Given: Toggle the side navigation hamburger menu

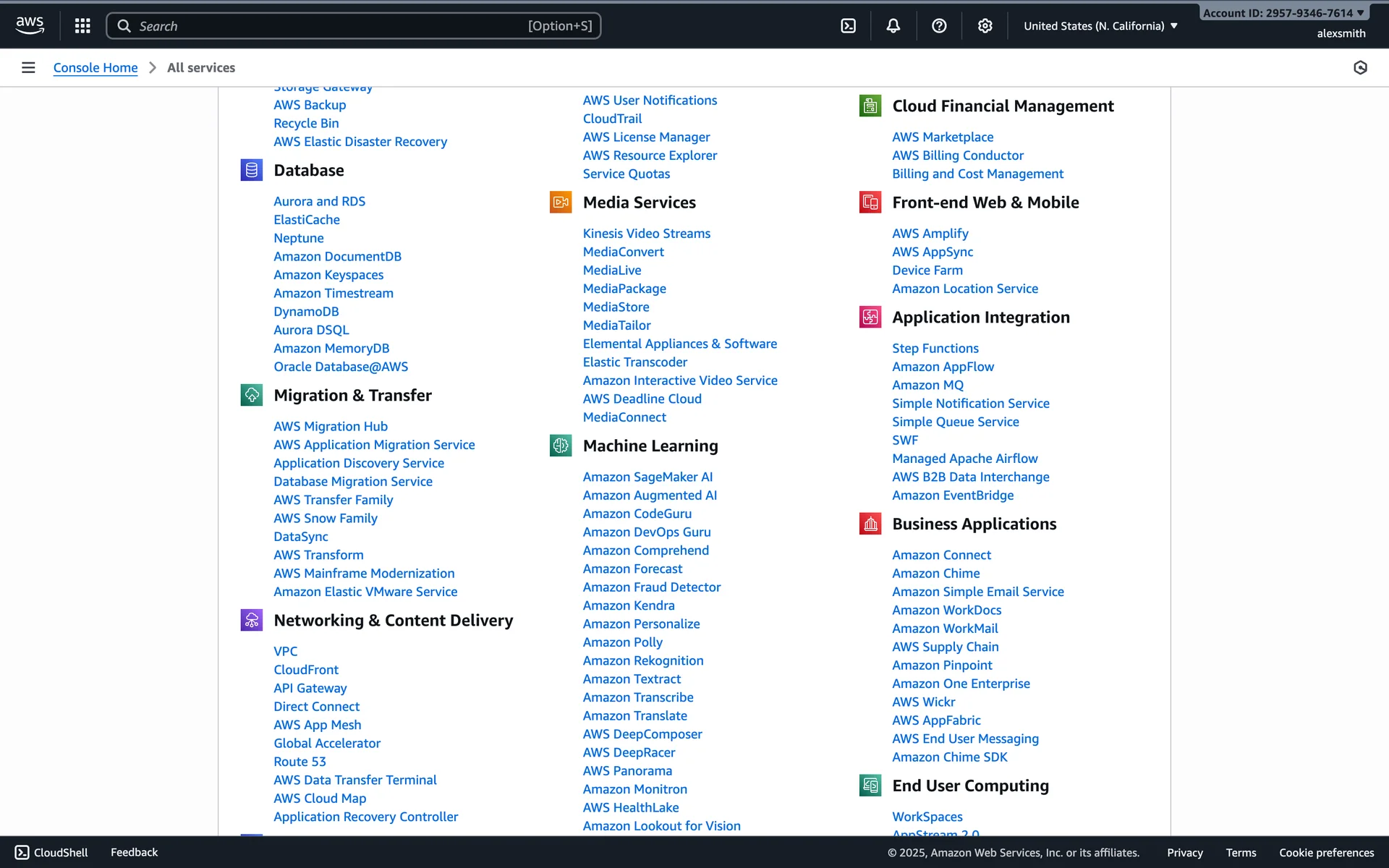Looking at the screenshot, I should point(28,67).
